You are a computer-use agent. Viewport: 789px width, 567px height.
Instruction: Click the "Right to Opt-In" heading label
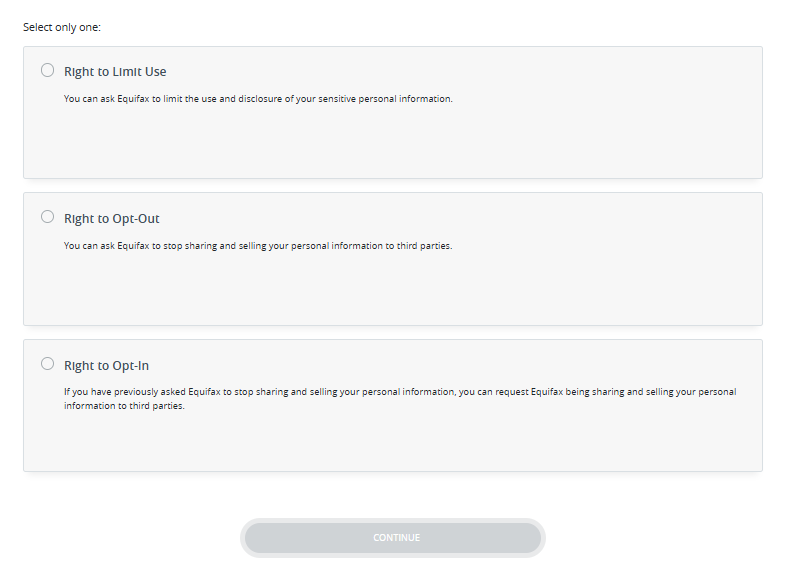tap(107, 366)
